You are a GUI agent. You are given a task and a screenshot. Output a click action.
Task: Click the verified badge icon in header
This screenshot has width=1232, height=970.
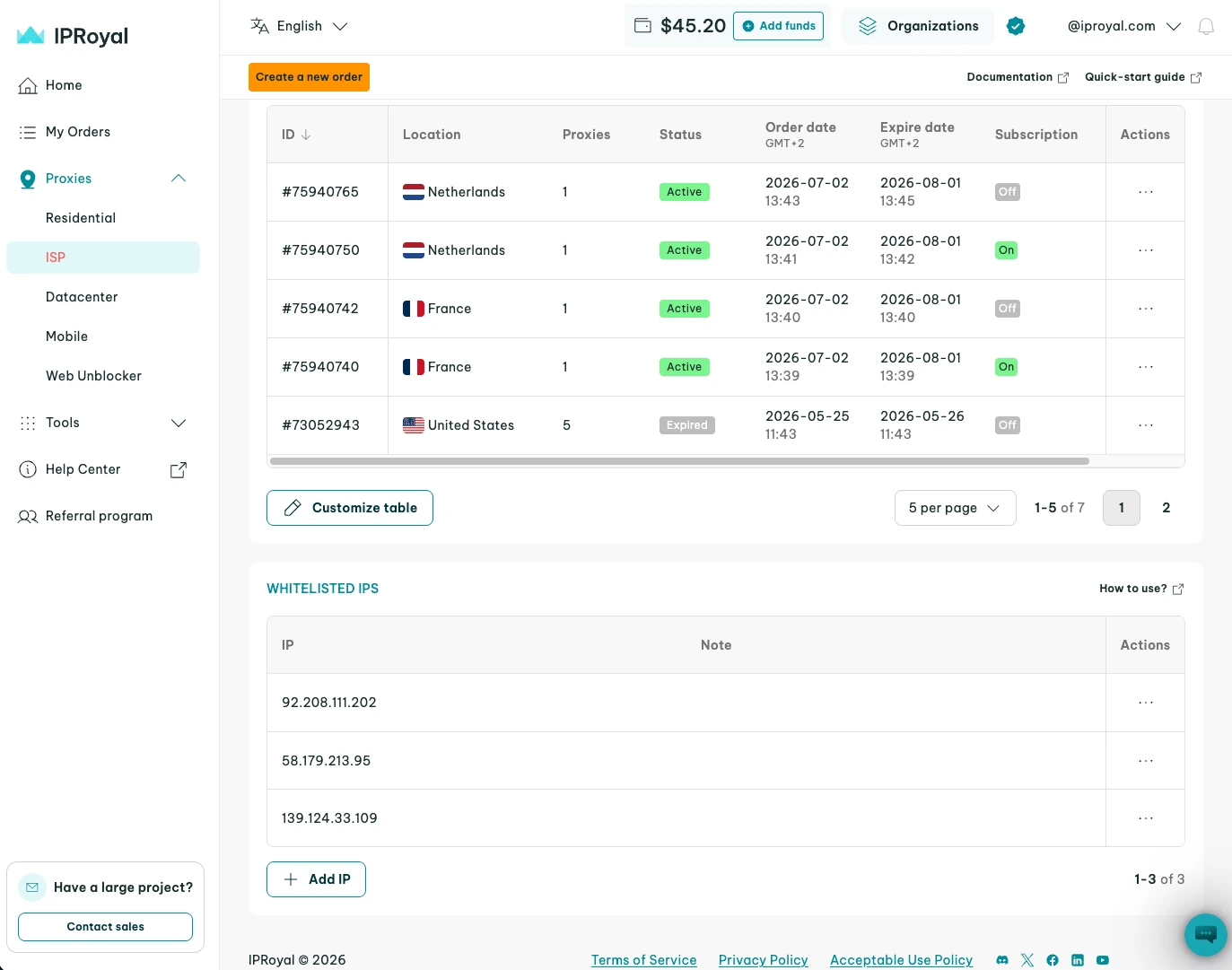point(1016,26)
